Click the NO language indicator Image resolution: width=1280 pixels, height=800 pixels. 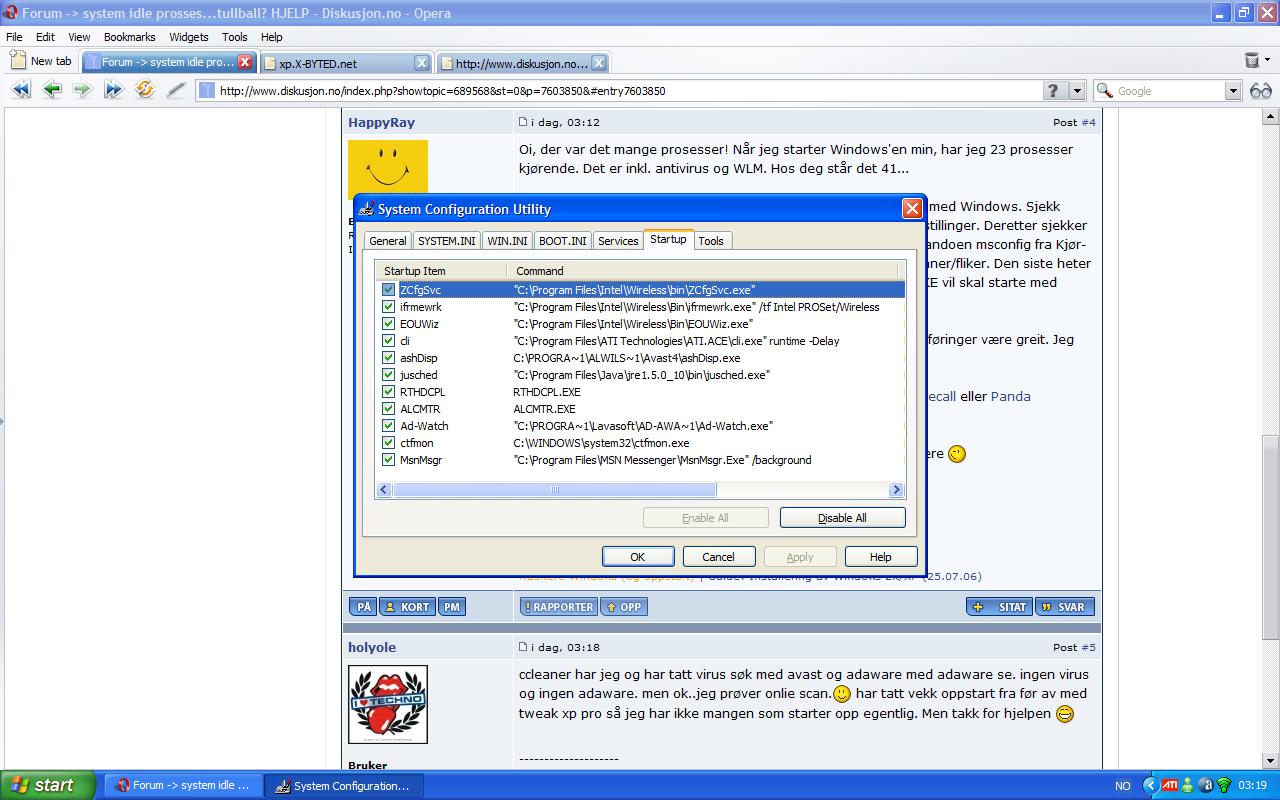pos(1122,786)
